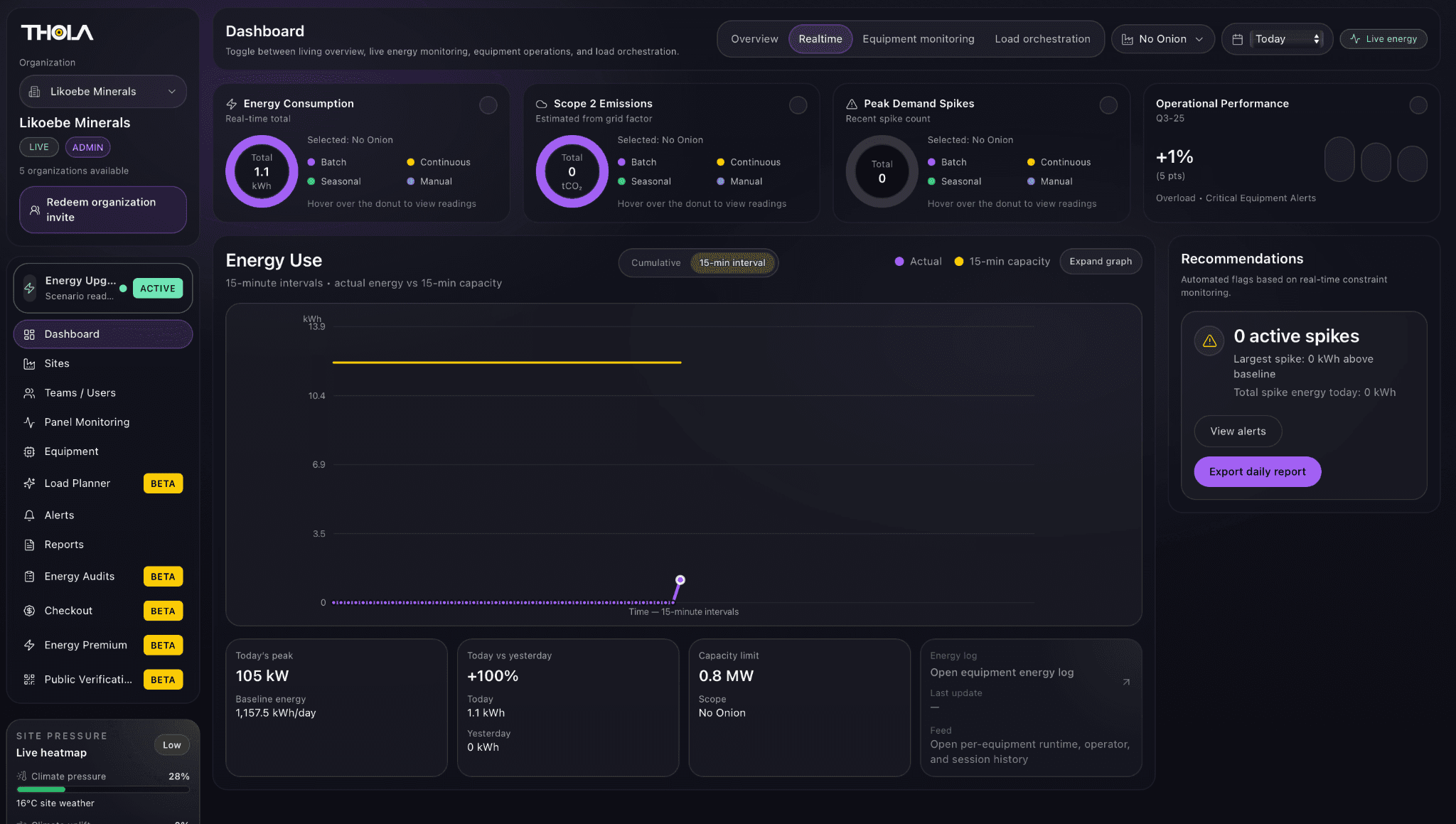Click the Energy Audits clipboard icon
Screen dimensions: 1456x824
[29, 577]
